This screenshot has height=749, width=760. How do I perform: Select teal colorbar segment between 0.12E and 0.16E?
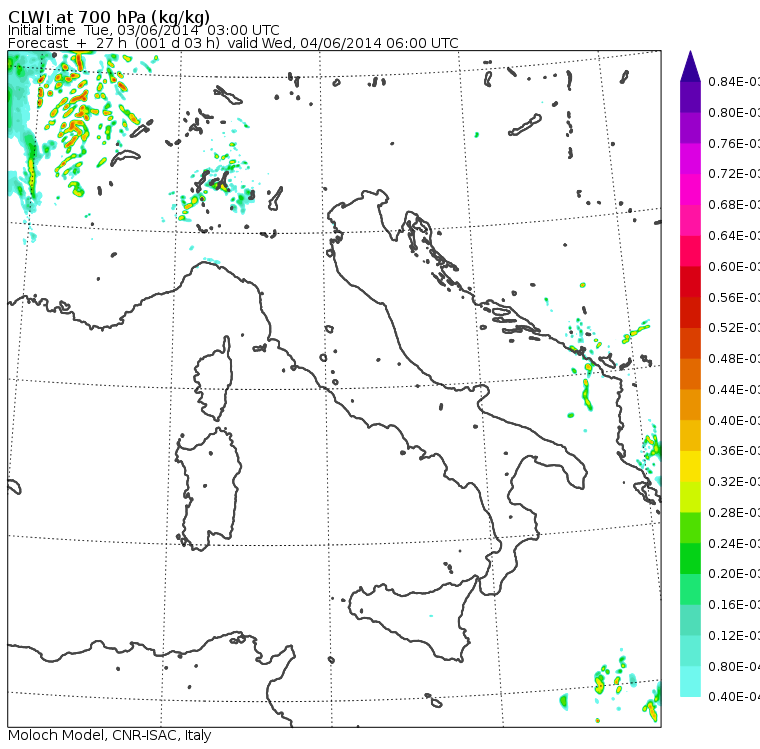[x=690, y=620]
